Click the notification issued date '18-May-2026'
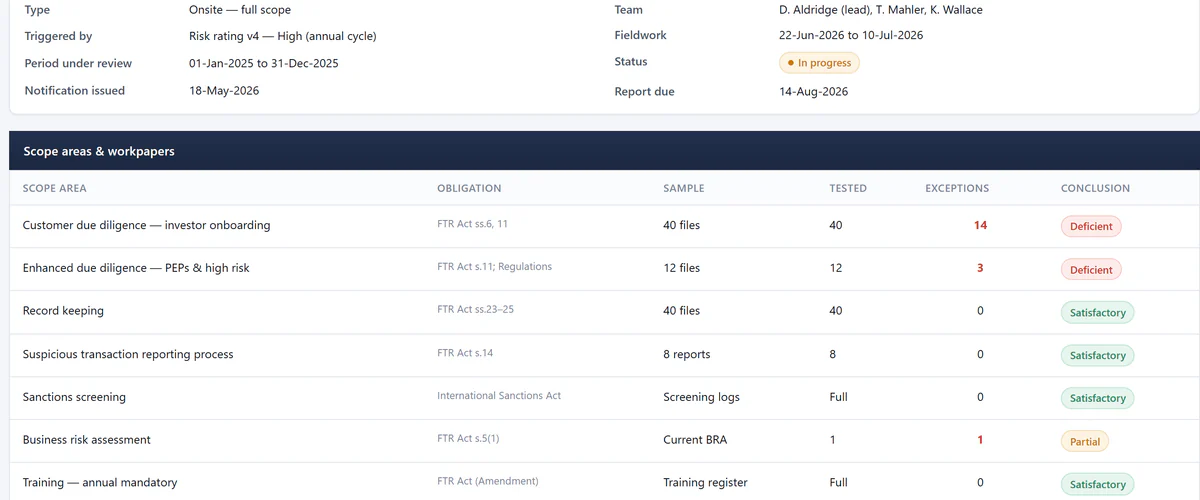The width and height of the screenshot is (1200, 500). coord(224,91)
